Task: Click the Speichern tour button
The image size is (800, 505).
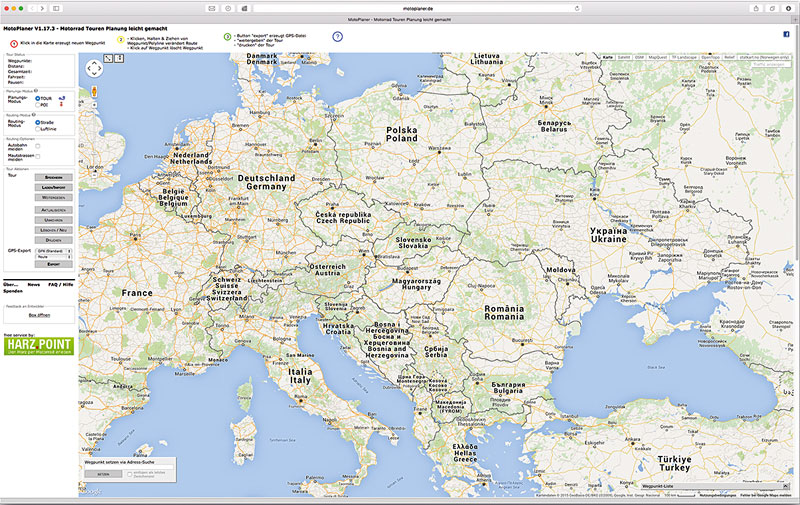Action: pyautogui.click(x=55, y=177)
